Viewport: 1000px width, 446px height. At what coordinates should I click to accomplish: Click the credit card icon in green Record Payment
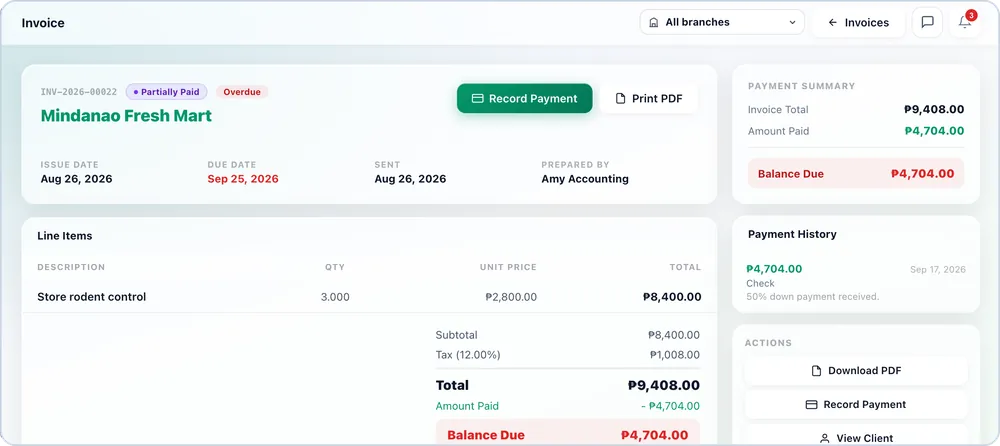477,99
